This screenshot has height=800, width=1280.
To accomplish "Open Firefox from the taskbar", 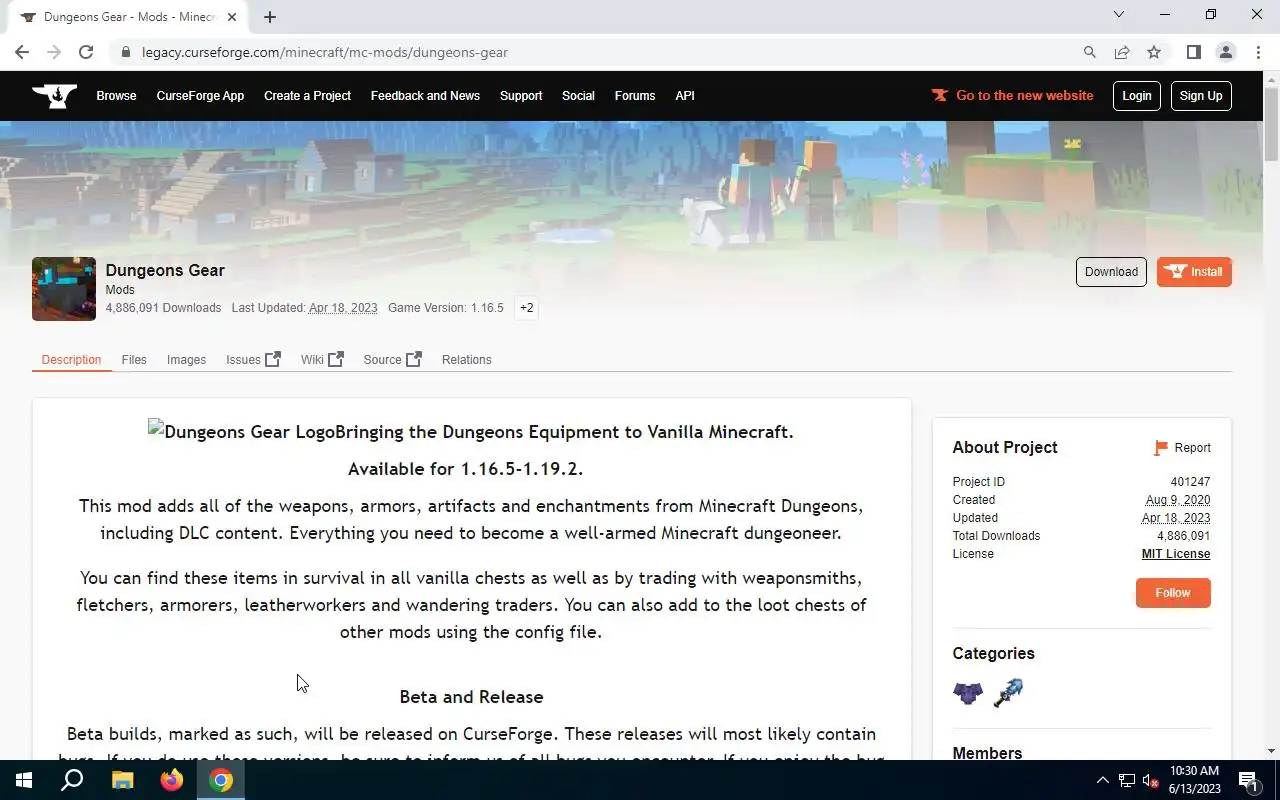I will [x=172, y=780].
